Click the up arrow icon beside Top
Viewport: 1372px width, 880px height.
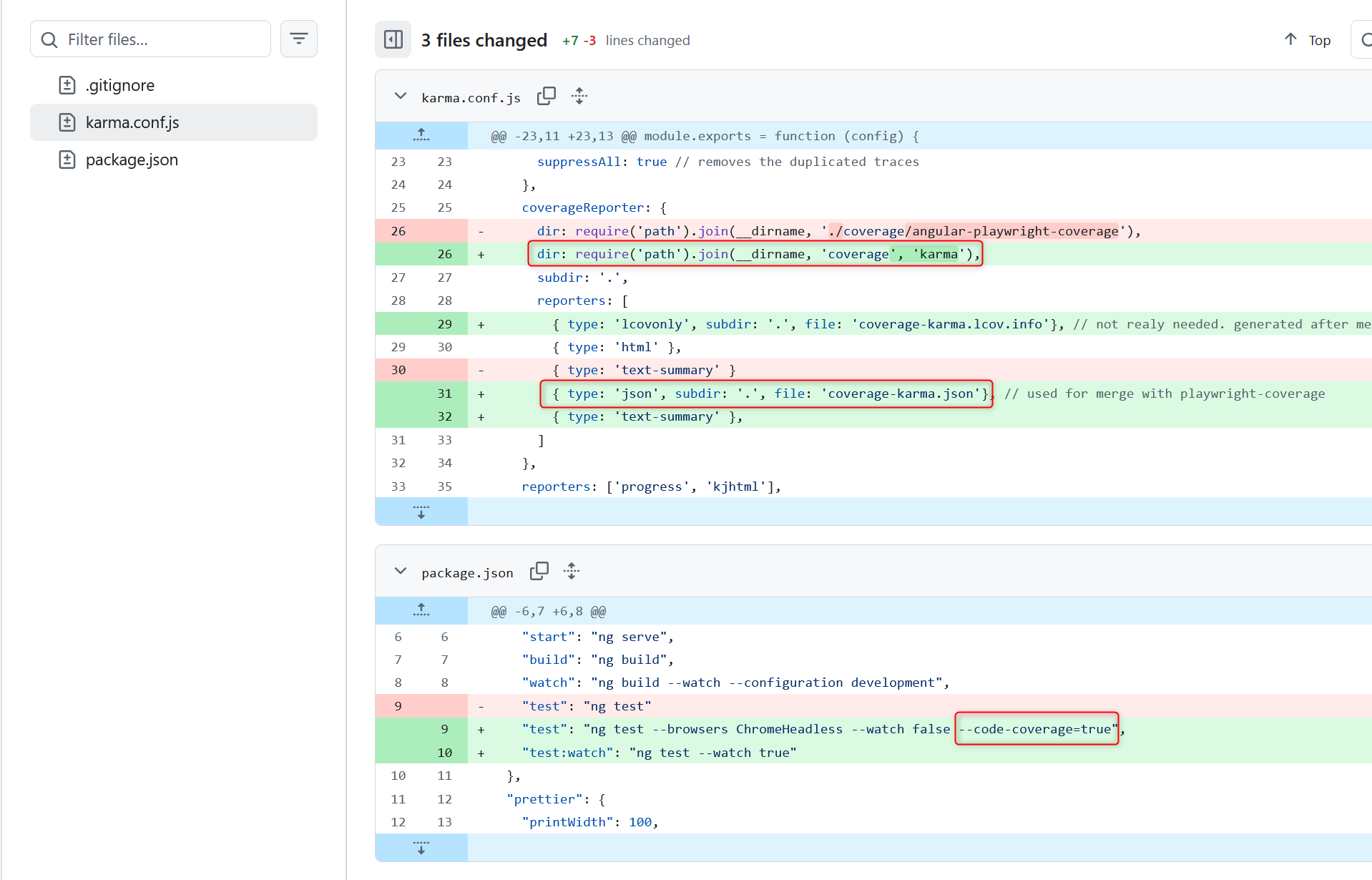(x=1290, y=39)
